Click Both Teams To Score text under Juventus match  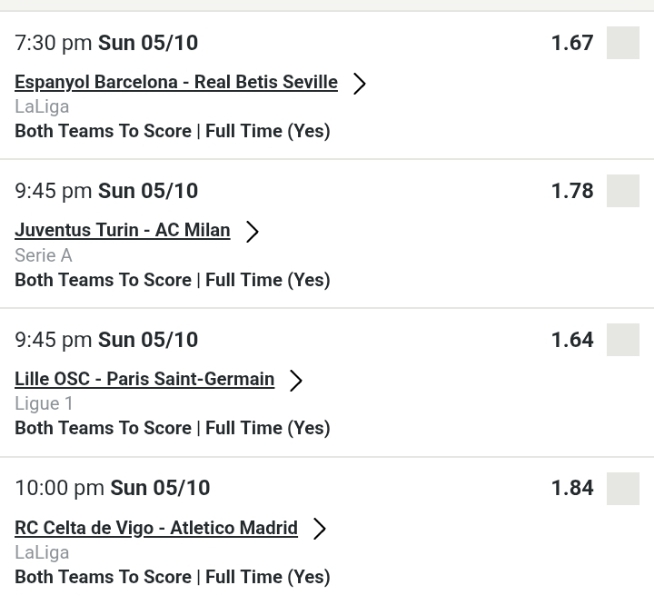171,280
